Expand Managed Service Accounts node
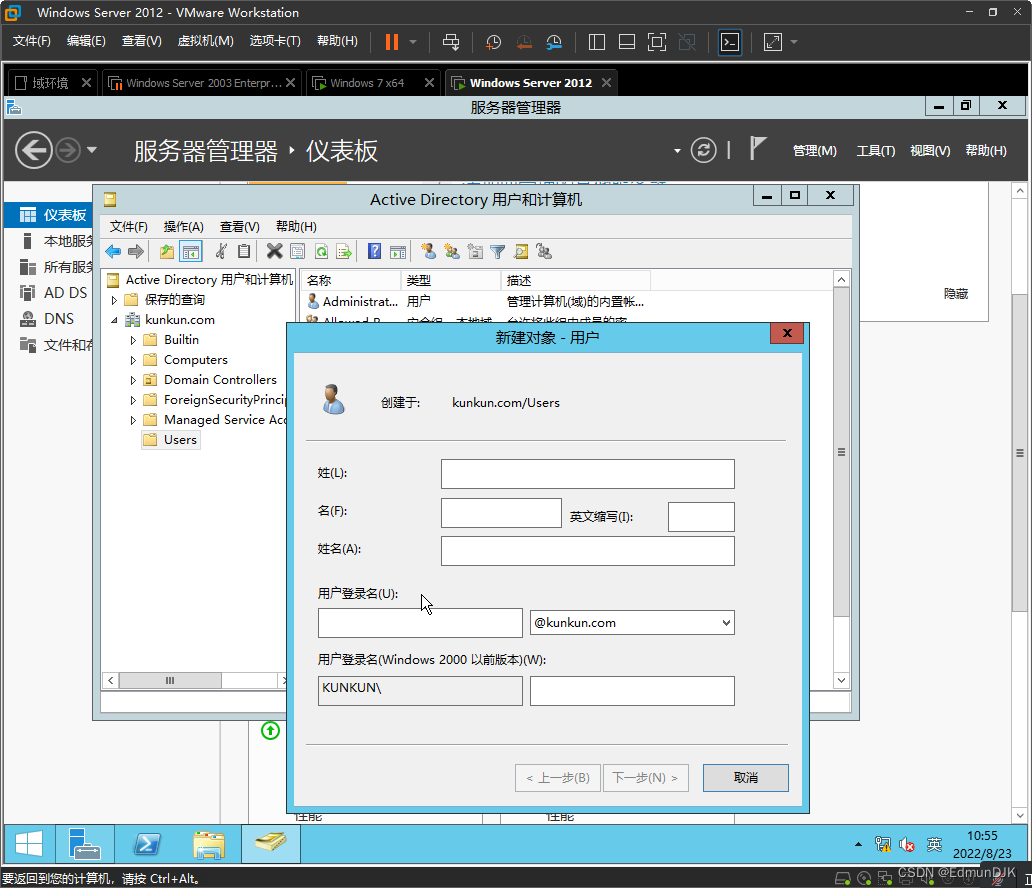Screen dimensions: 1032x888 133,420
